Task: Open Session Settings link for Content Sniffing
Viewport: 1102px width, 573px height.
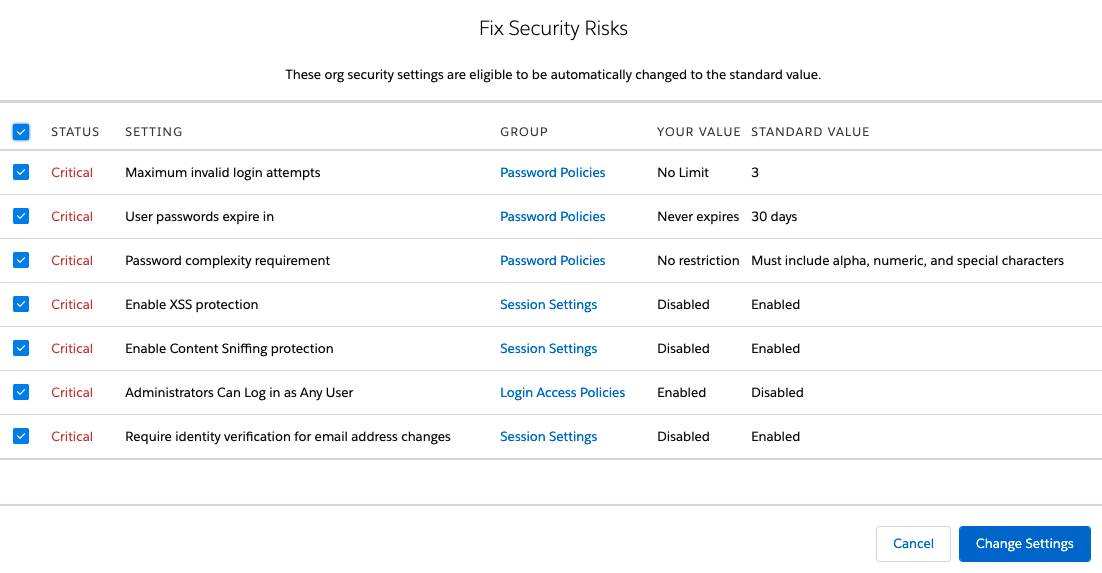Action: click(548, 349)
